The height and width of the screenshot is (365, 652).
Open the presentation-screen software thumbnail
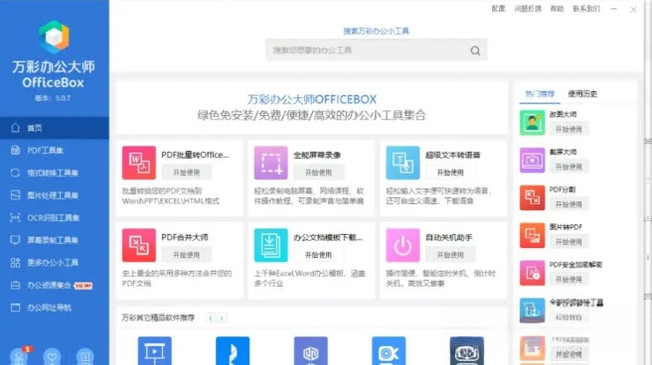155,351
